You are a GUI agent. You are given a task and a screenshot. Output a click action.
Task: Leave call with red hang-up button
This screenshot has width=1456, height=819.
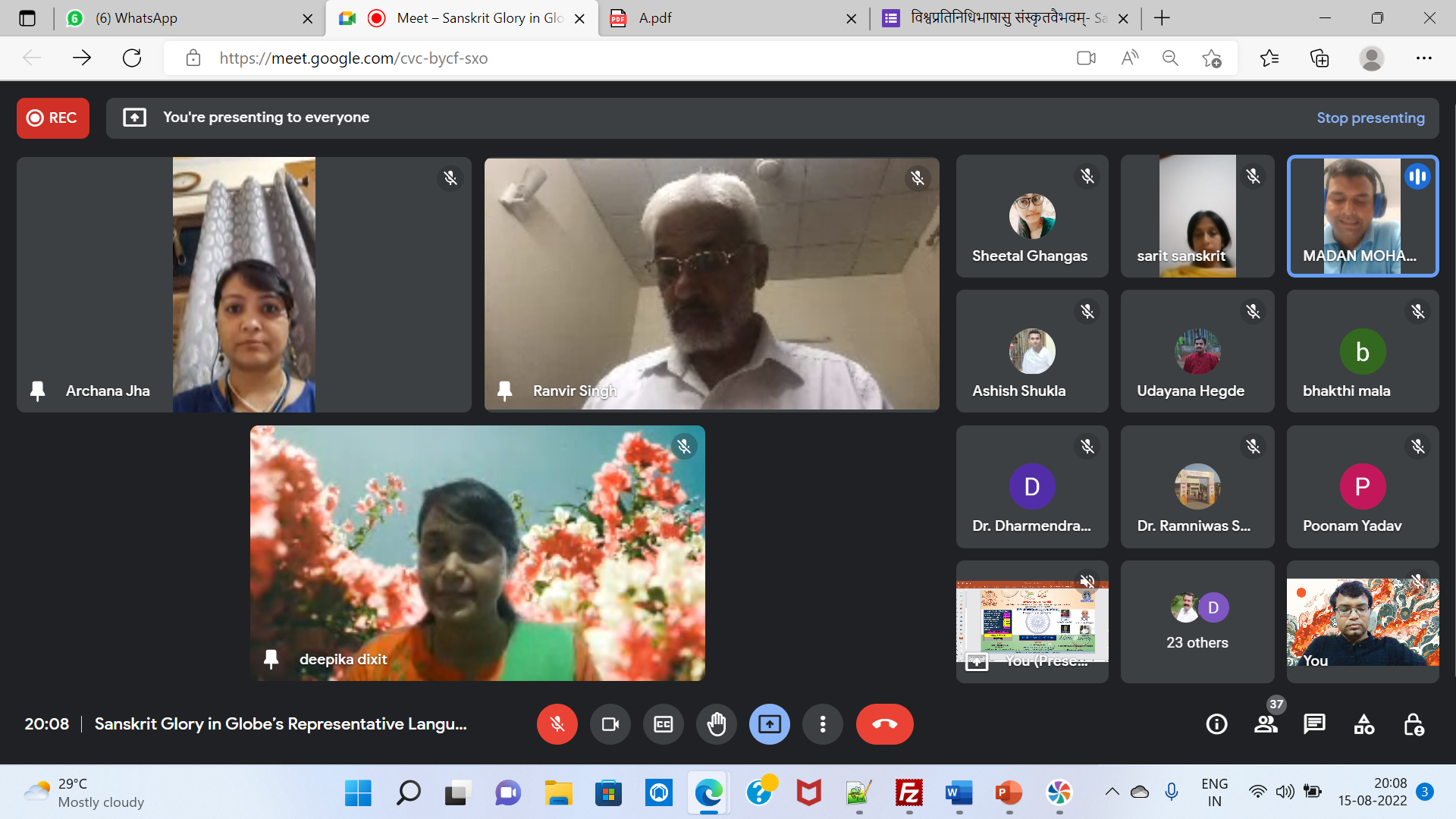(884, 724)
